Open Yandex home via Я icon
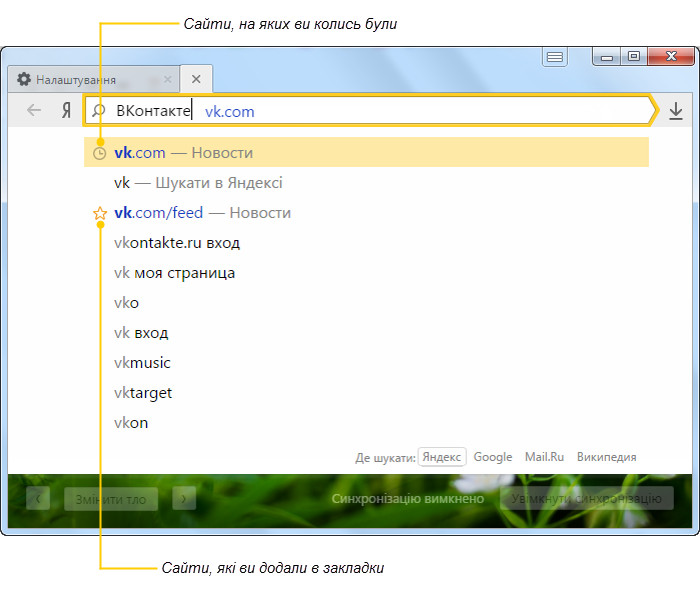The image size is (700, 600). pos(67,110)
